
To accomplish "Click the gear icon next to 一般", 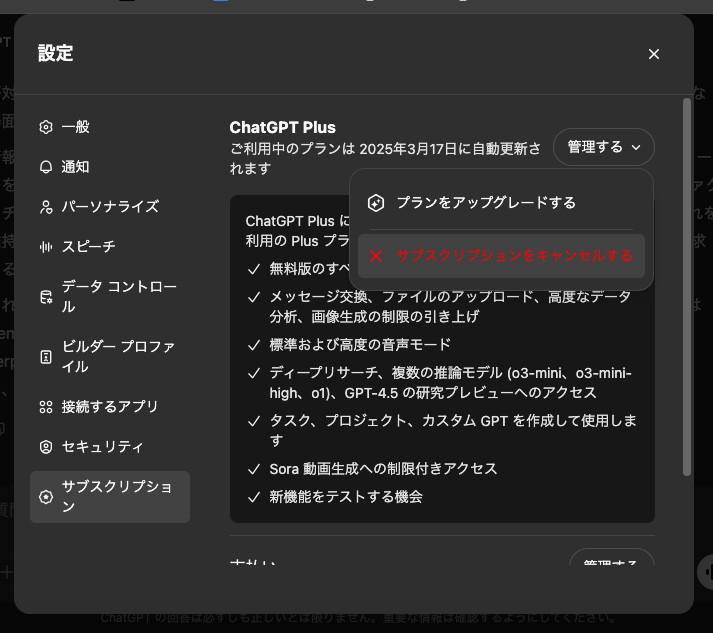I will pos(46,127).
